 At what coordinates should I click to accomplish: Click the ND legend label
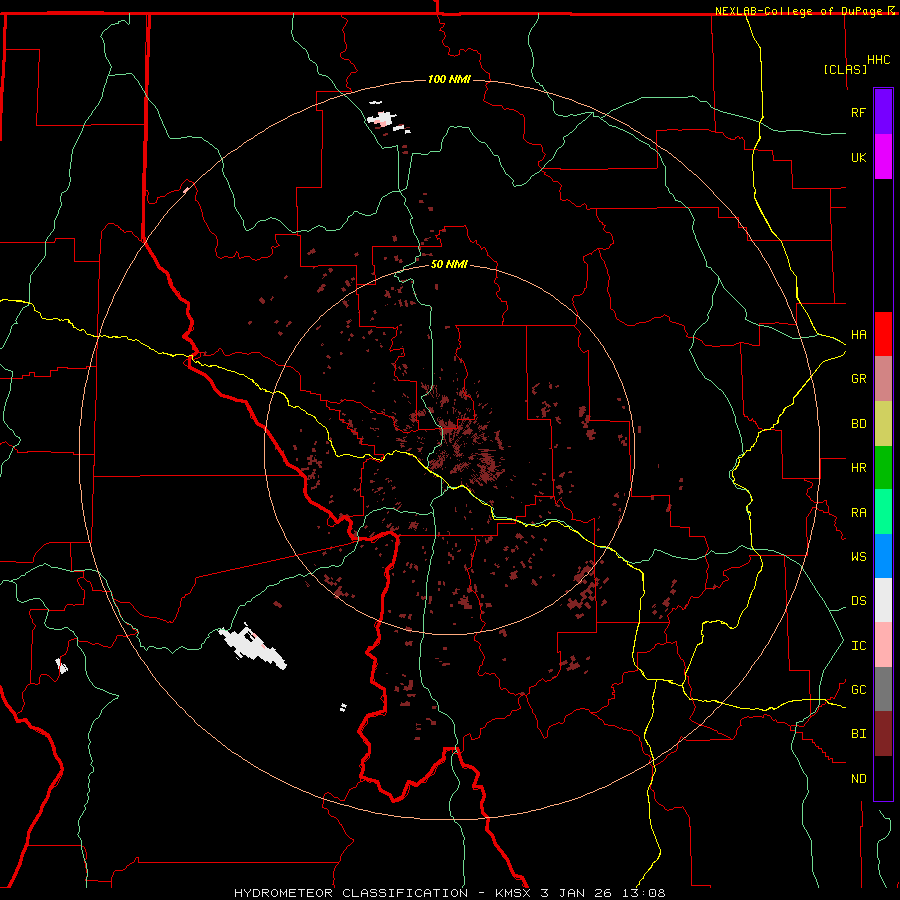pyautogui.click(x=858, y=778)
